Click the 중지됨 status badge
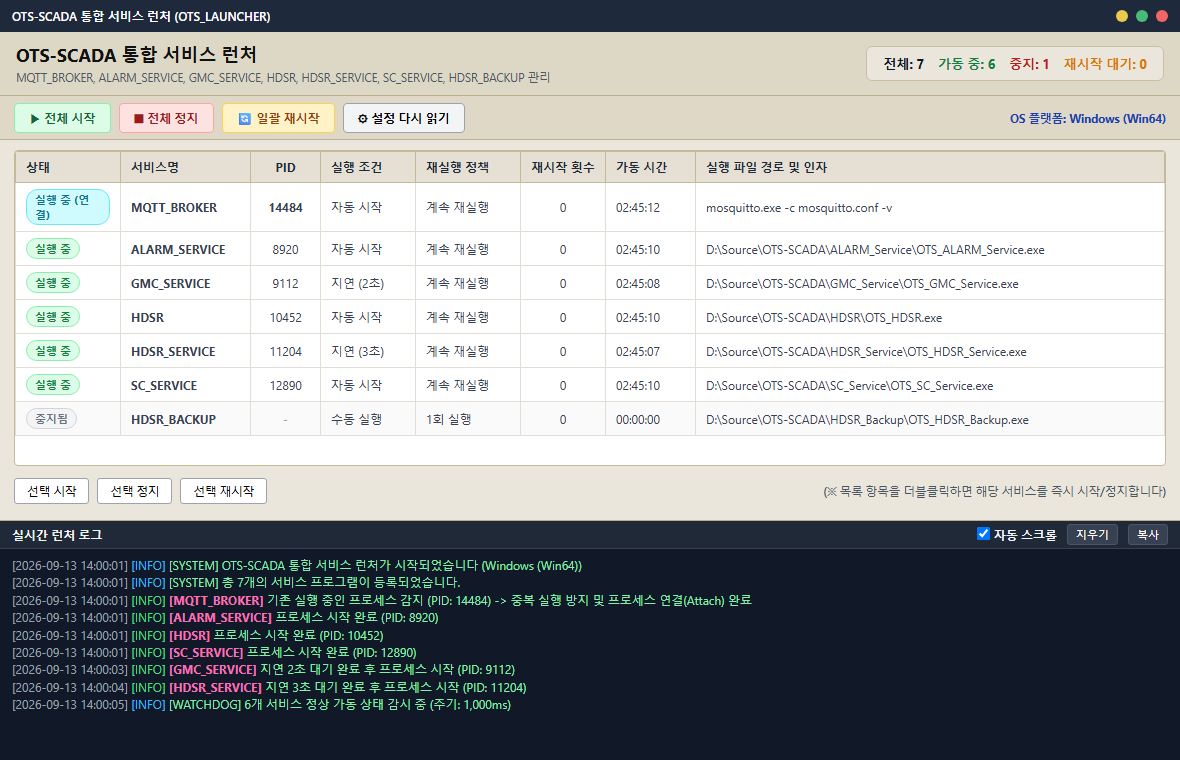The image size is (1180, 760). pos(51,418)
